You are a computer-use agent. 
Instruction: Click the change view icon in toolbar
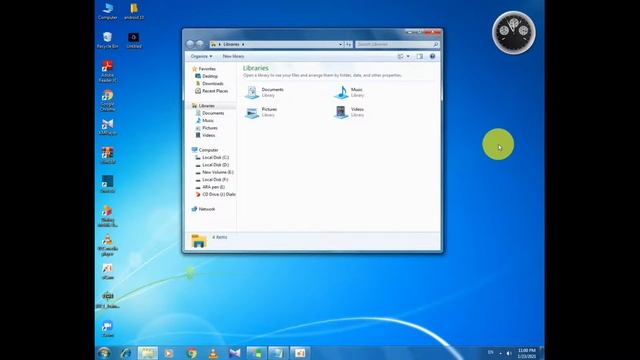tap(400, 56)
